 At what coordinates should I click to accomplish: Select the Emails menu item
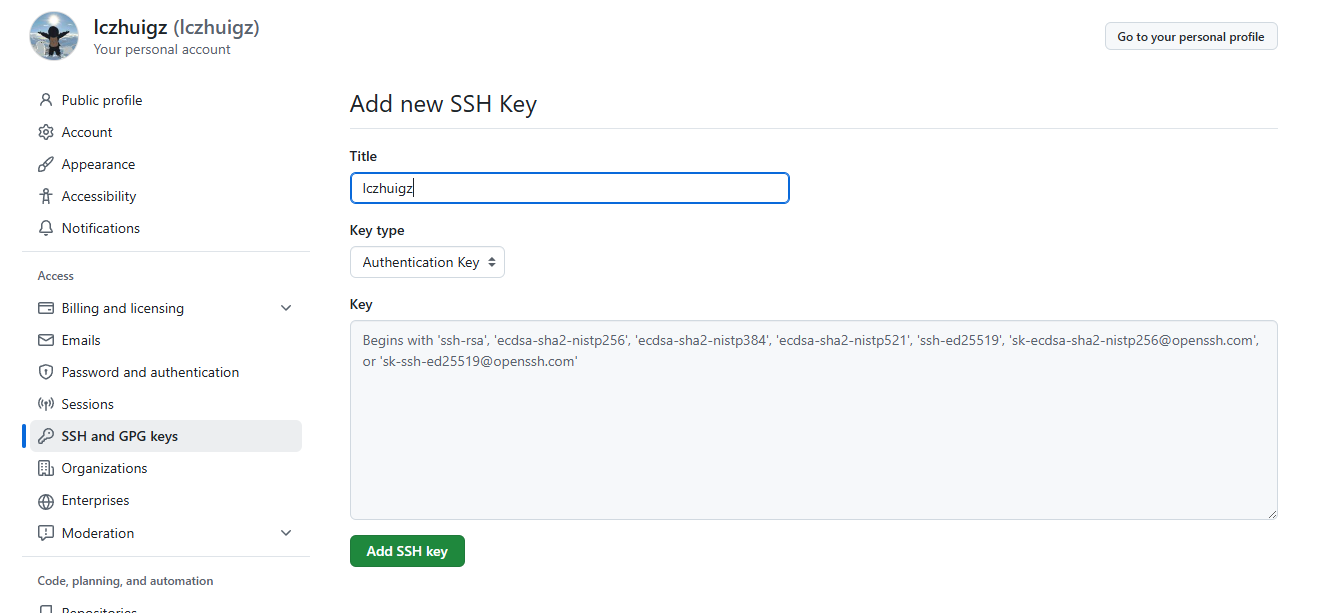[81, 340]
